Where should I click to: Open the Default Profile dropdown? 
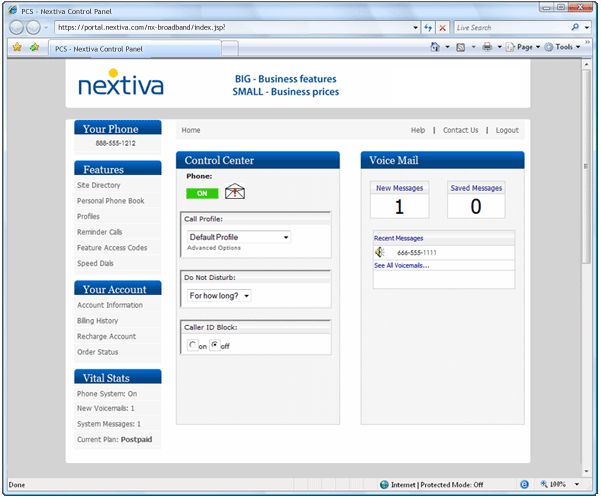(238, 237)
